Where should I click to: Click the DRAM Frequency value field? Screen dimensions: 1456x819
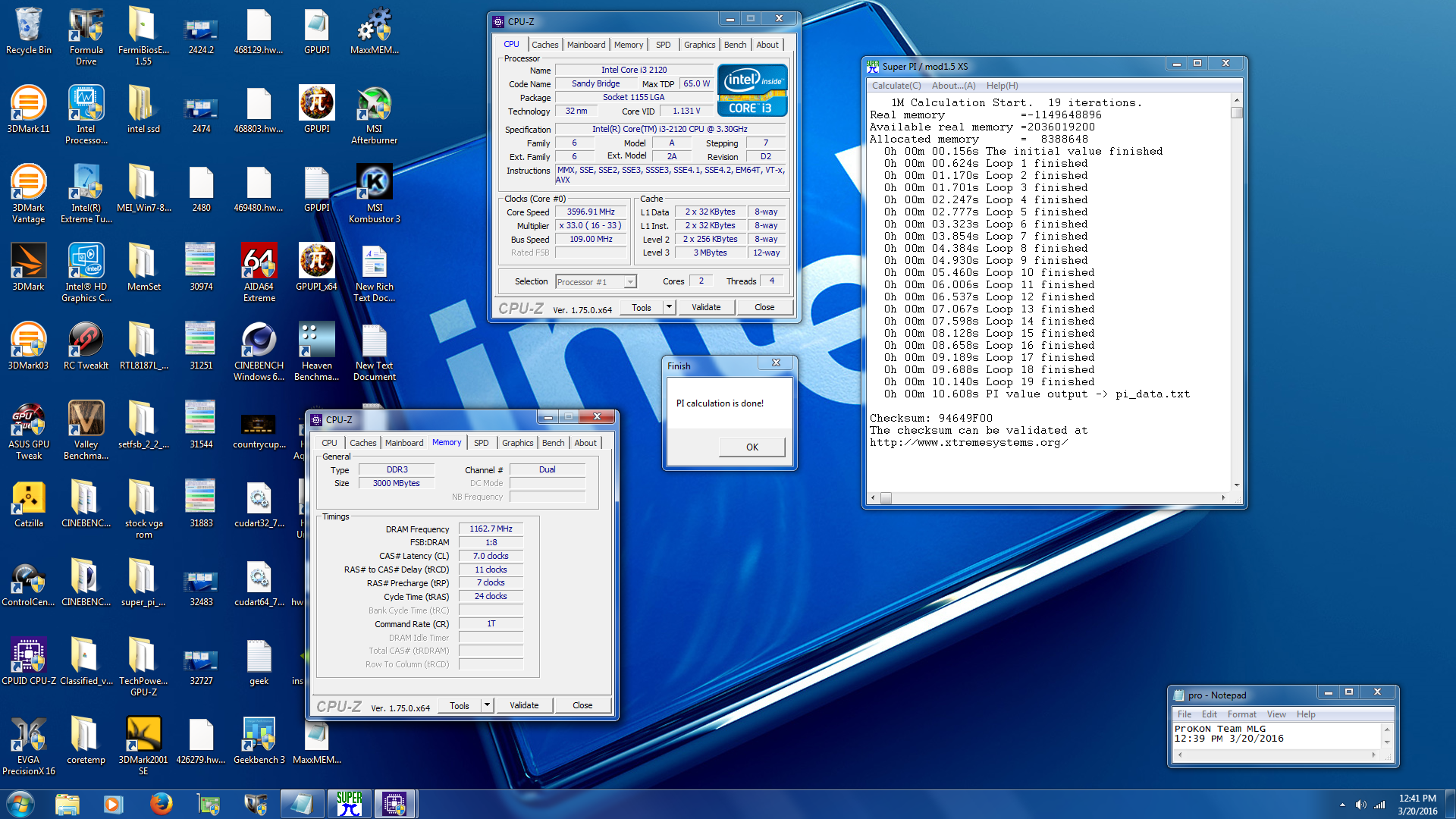click(x=491, y=529)
